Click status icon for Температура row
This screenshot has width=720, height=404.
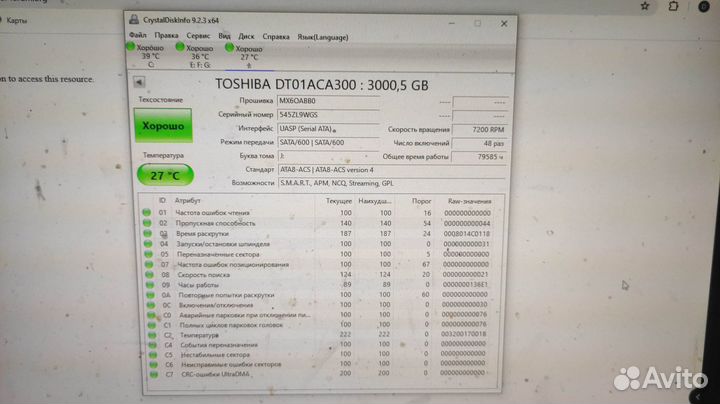pyautogui.click(x=152, y=335)
